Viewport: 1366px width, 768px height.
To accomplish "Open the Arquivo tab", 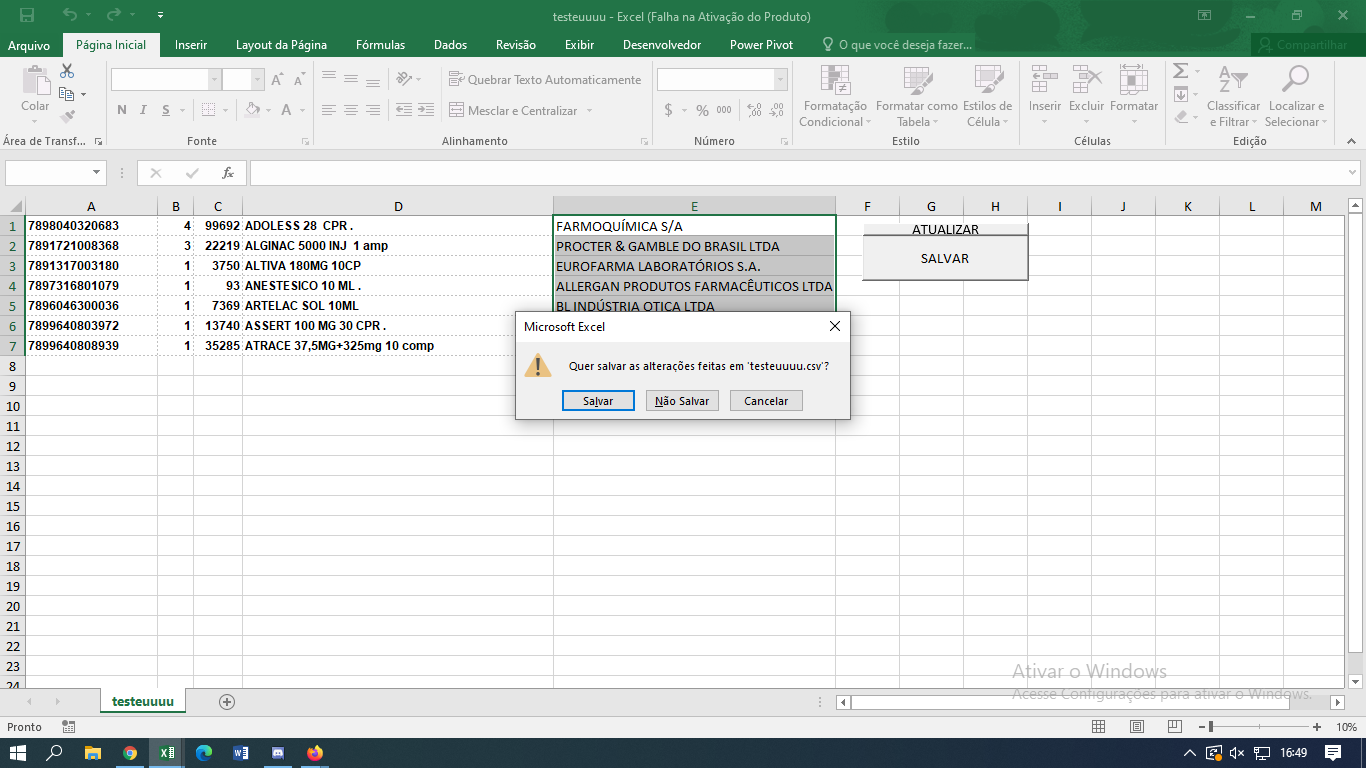I will click(29, 45).
